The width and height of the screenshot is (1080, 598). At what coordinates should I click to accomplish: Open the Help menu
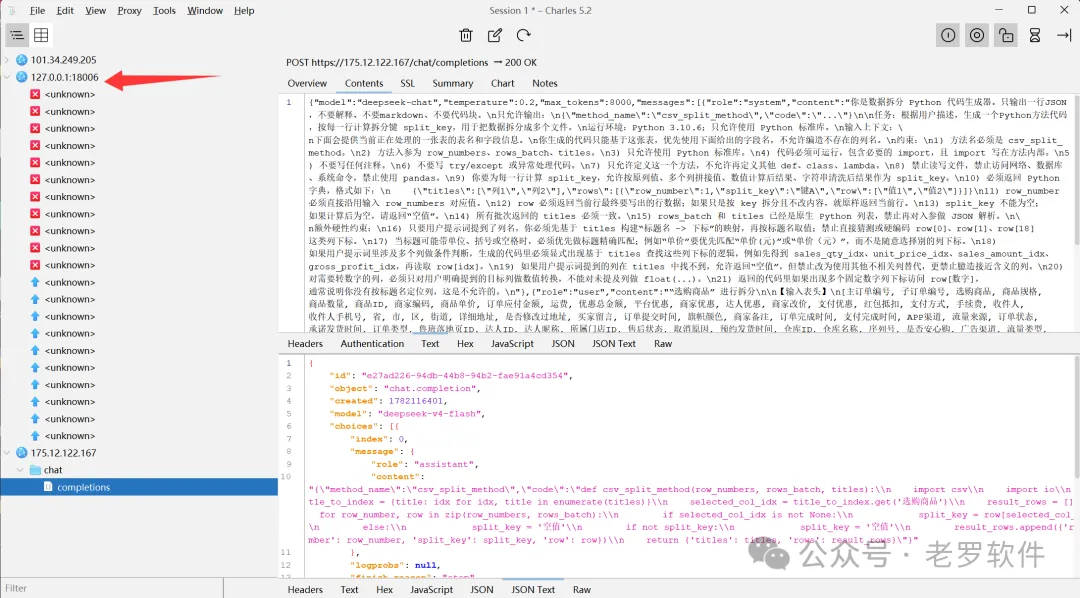click(x=244, y=10)
